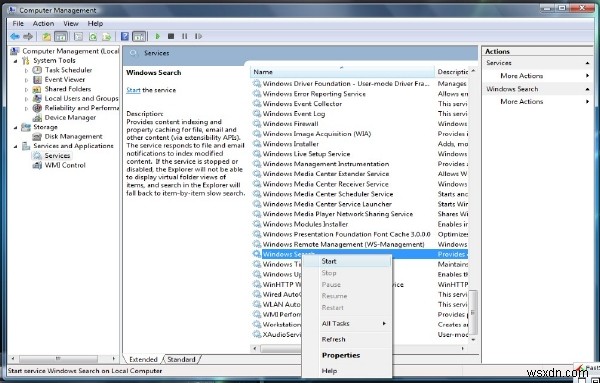Click the services list horizontal scrollbar

coord(360,349)
